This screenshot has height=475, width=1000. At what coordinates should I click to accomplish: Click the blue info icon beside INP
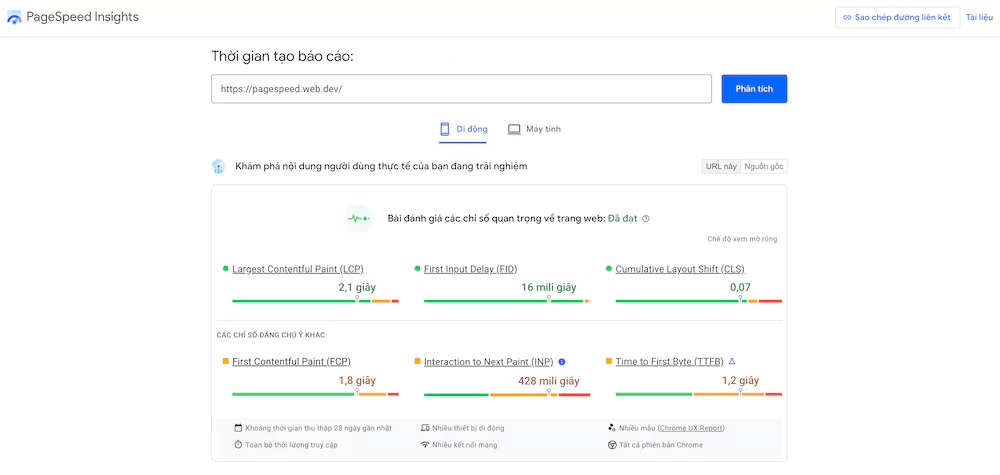click(562, 362)
